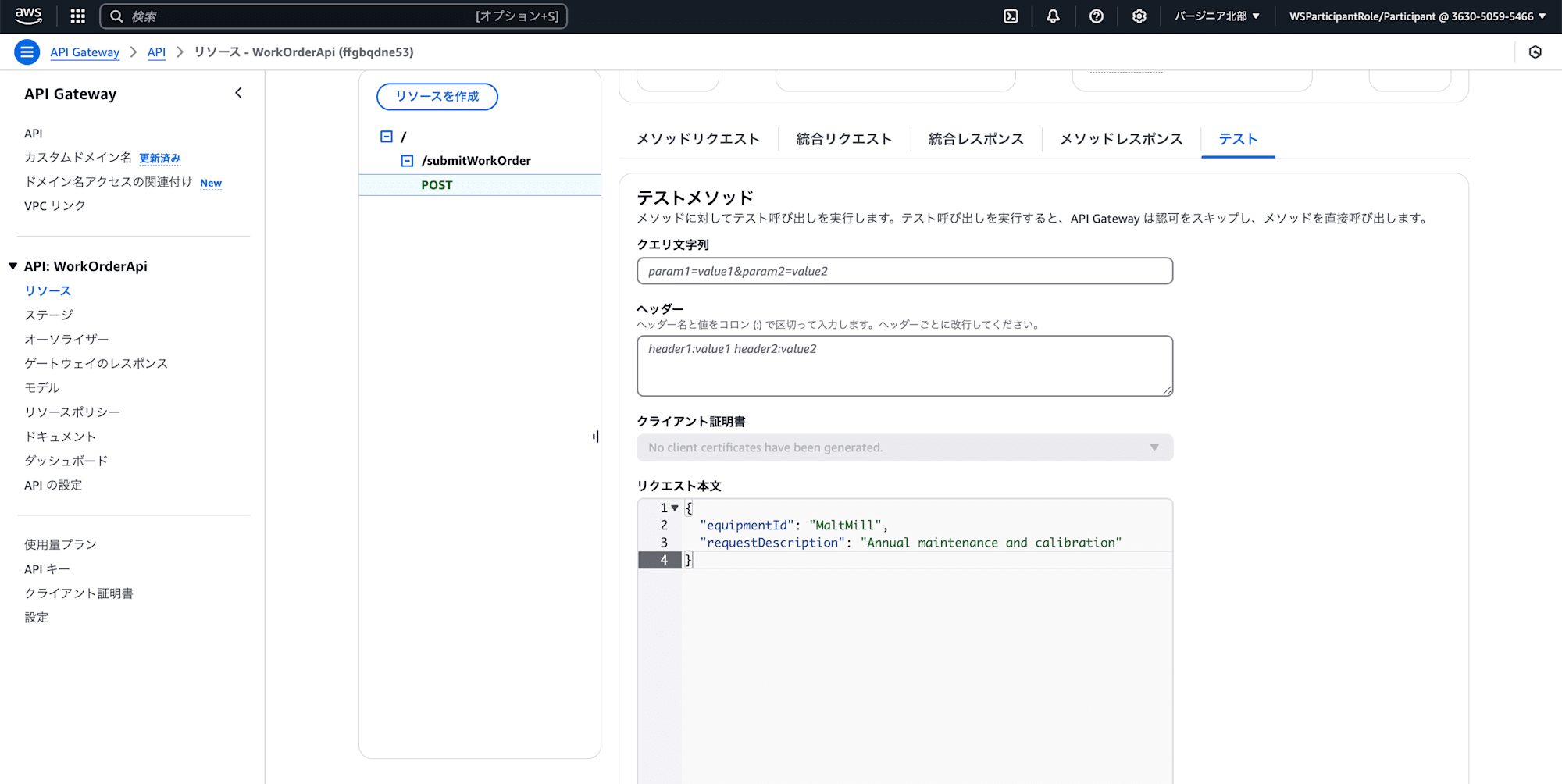Select リソース in the sidebar
Image resolution: width=1562 pixels, height=784 pixels.
(x=48, y=290)
